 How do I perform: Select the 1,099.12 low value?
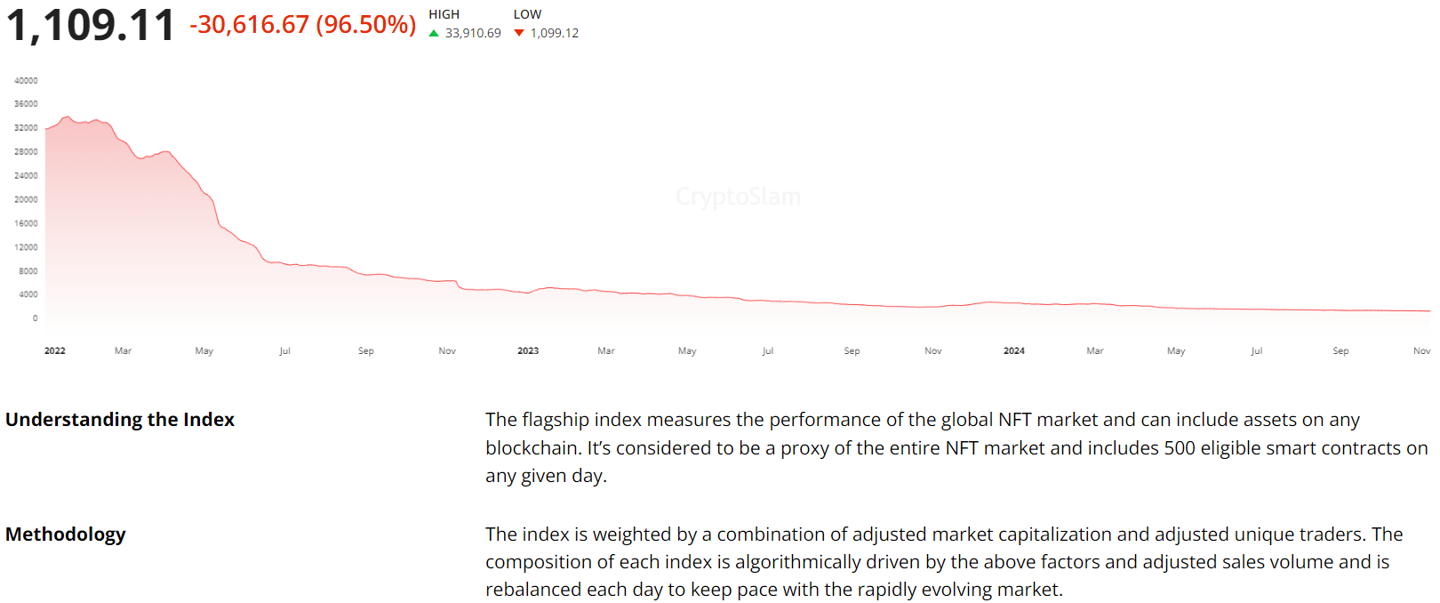click(x=554, y=33)
